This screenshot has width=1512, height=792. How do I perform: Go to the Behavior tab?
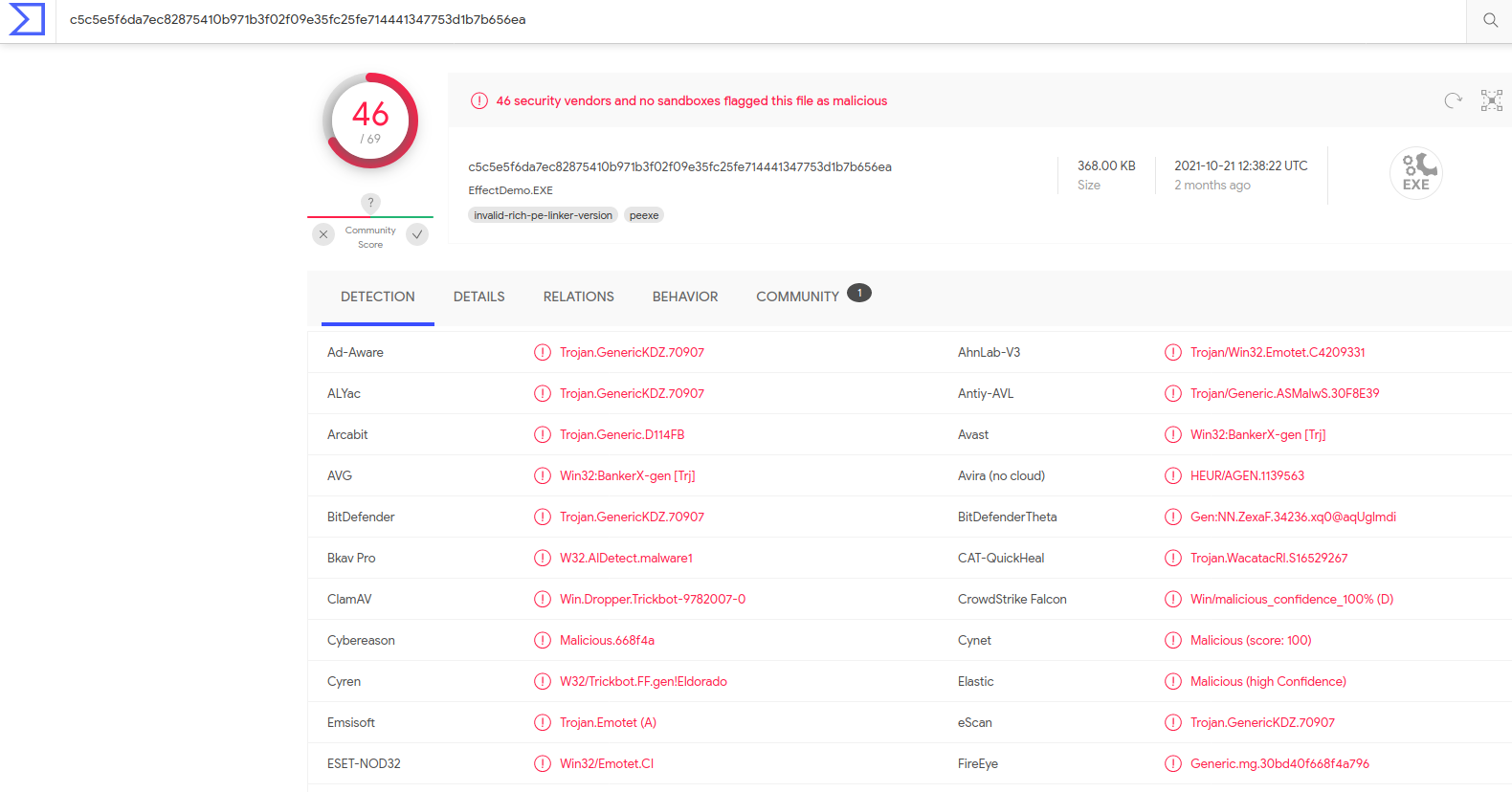684,297
